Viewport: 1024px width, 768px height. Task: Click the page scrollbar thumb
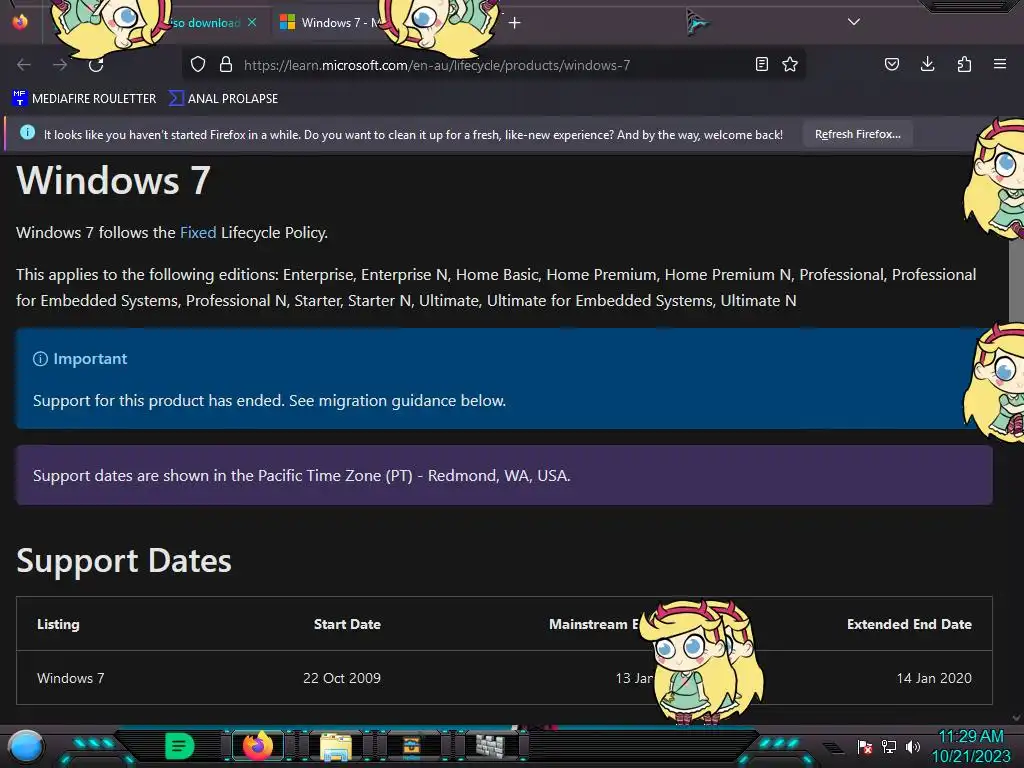pos(1016,281)
